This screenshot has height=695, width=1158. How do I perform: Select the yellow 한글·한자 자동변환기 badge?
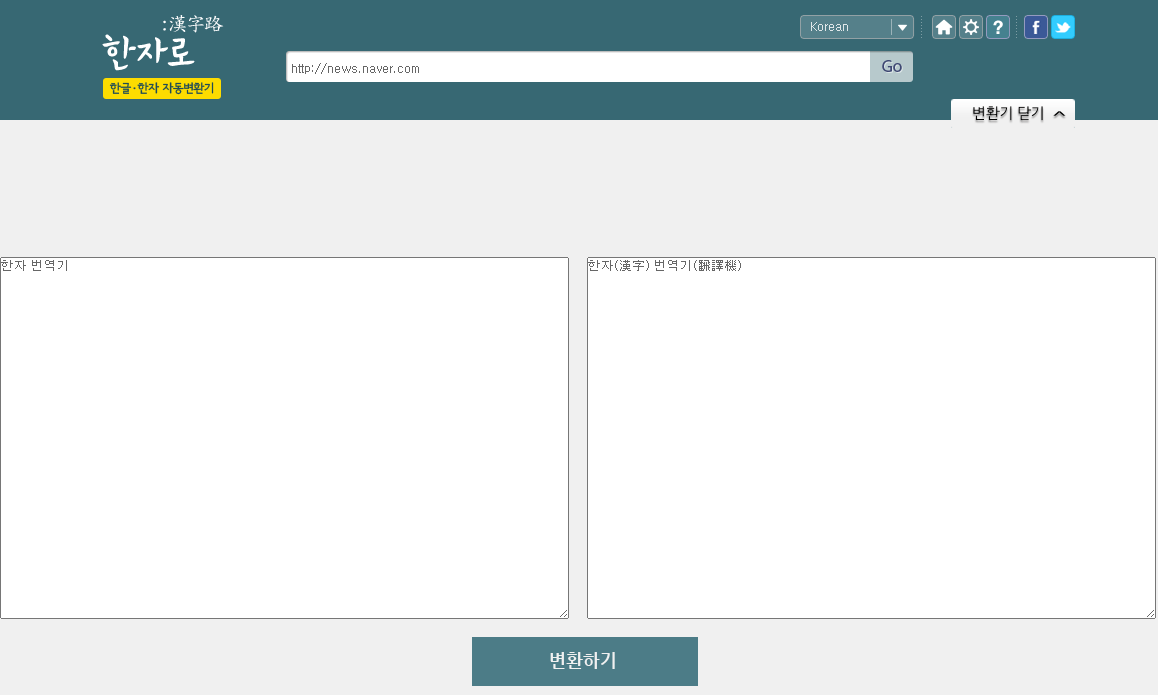pos(161,88)
